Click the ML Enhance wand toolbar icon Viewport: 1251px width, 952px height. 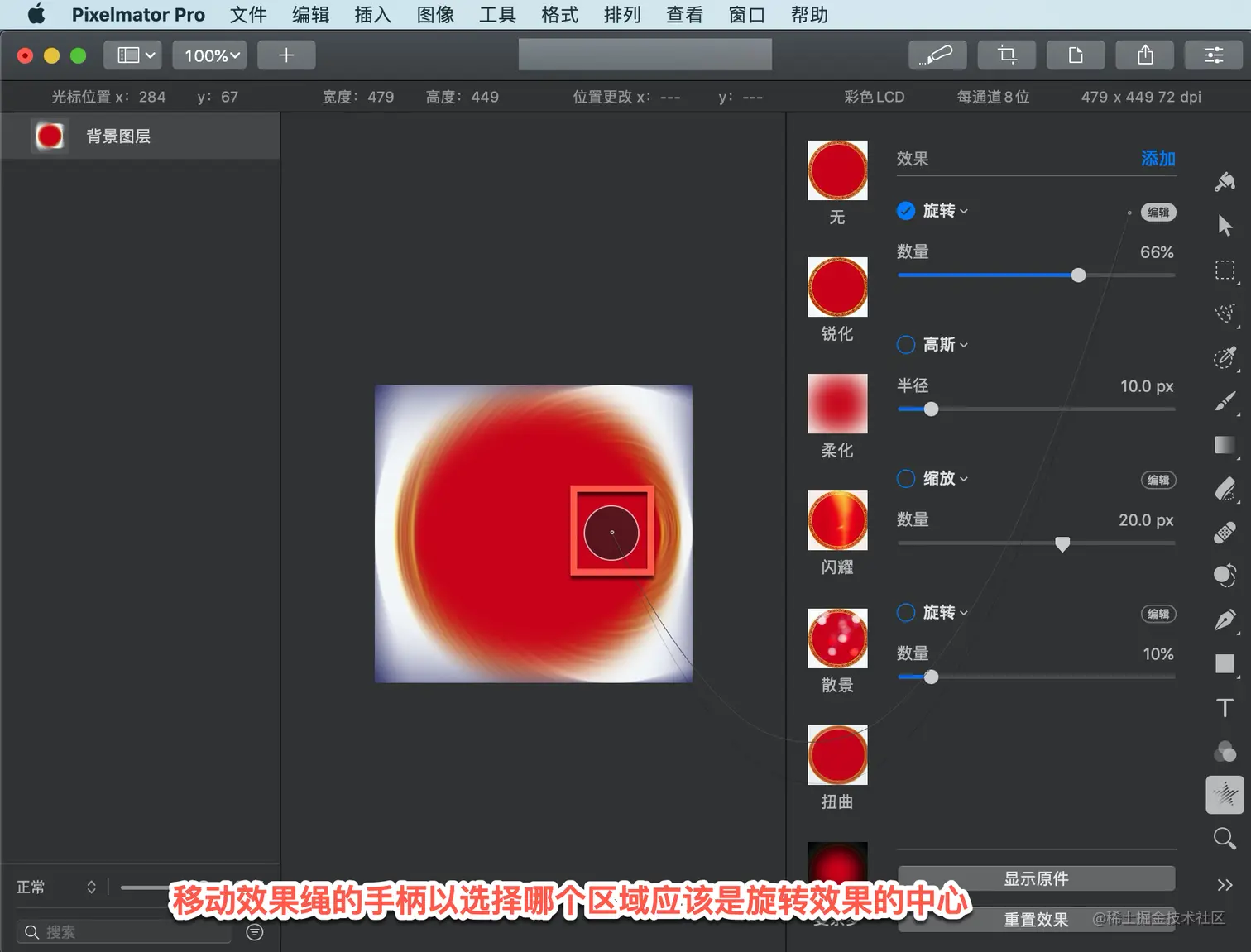click(x=937, y=55)
